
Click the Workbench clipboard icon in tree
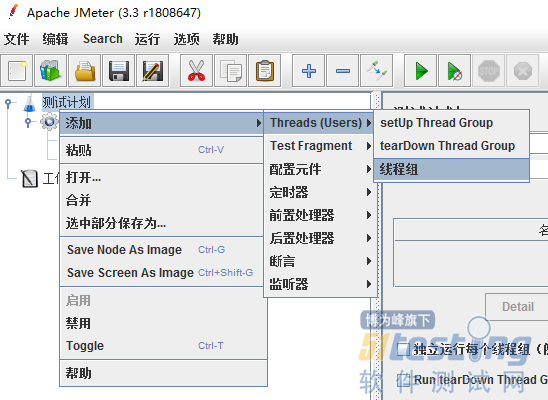coord(29,179)
